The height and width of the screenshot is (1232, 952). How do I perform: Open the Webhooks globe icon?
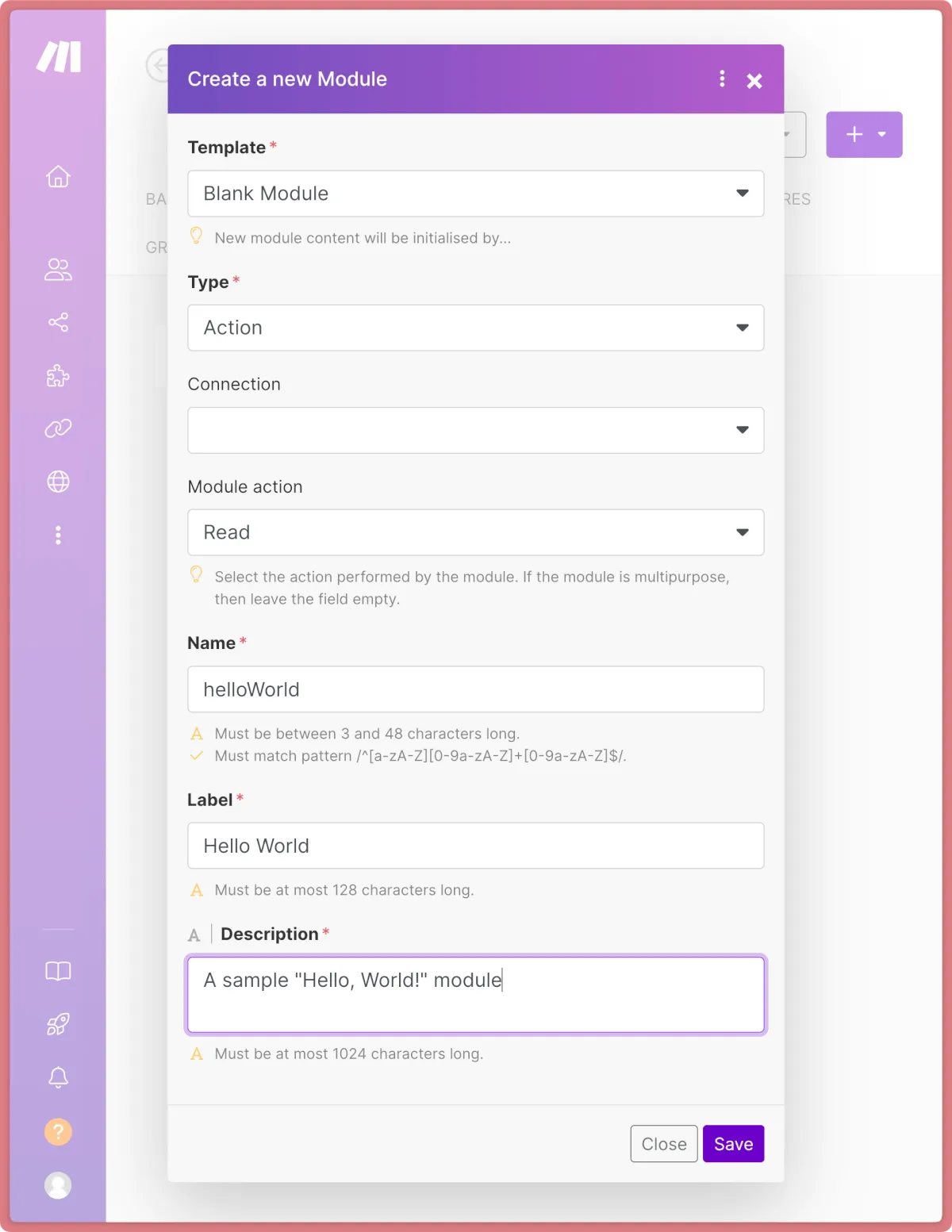(58, 482)
